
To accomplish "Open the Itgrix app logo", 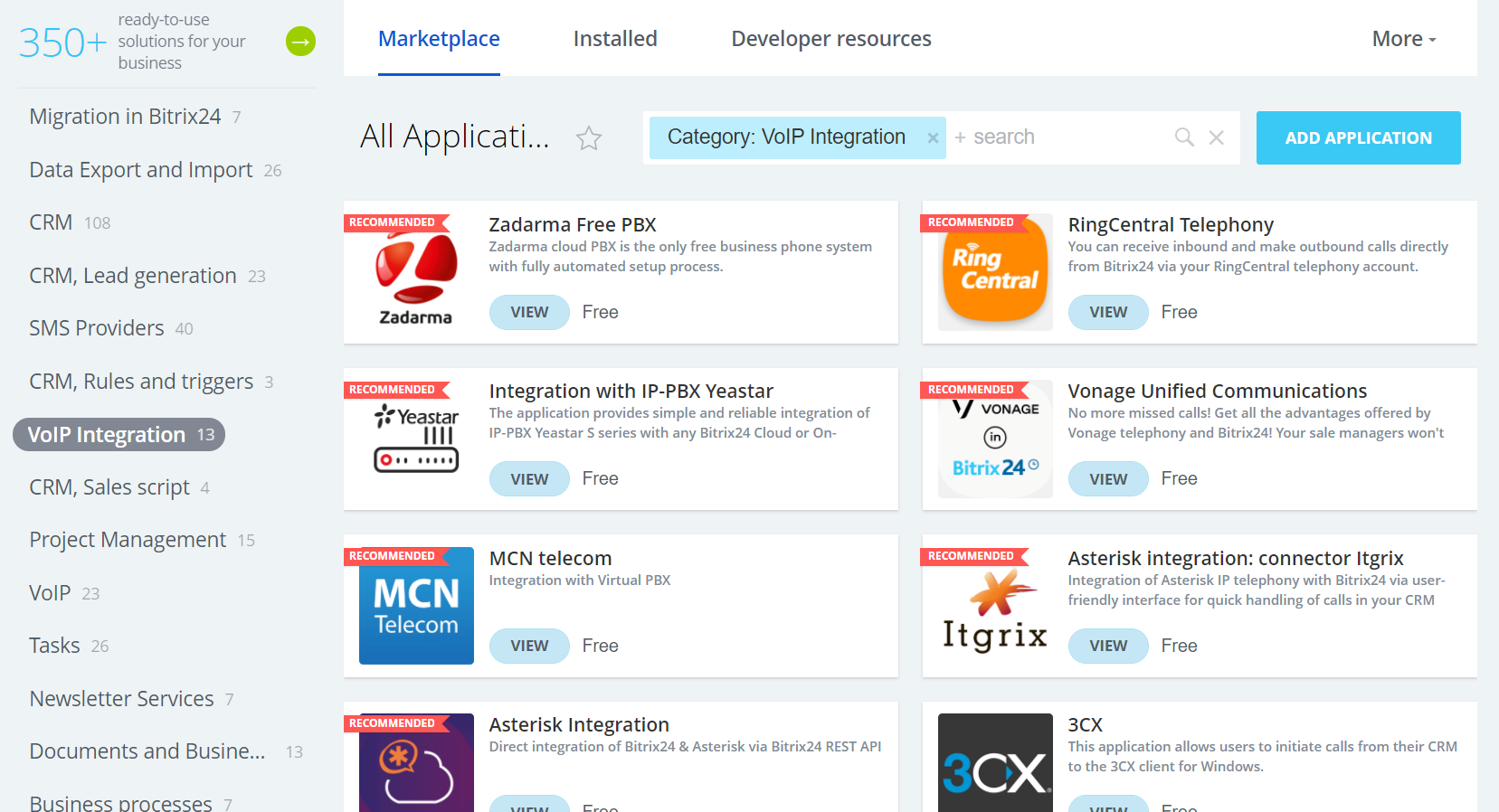I will (x=995, y=606).
